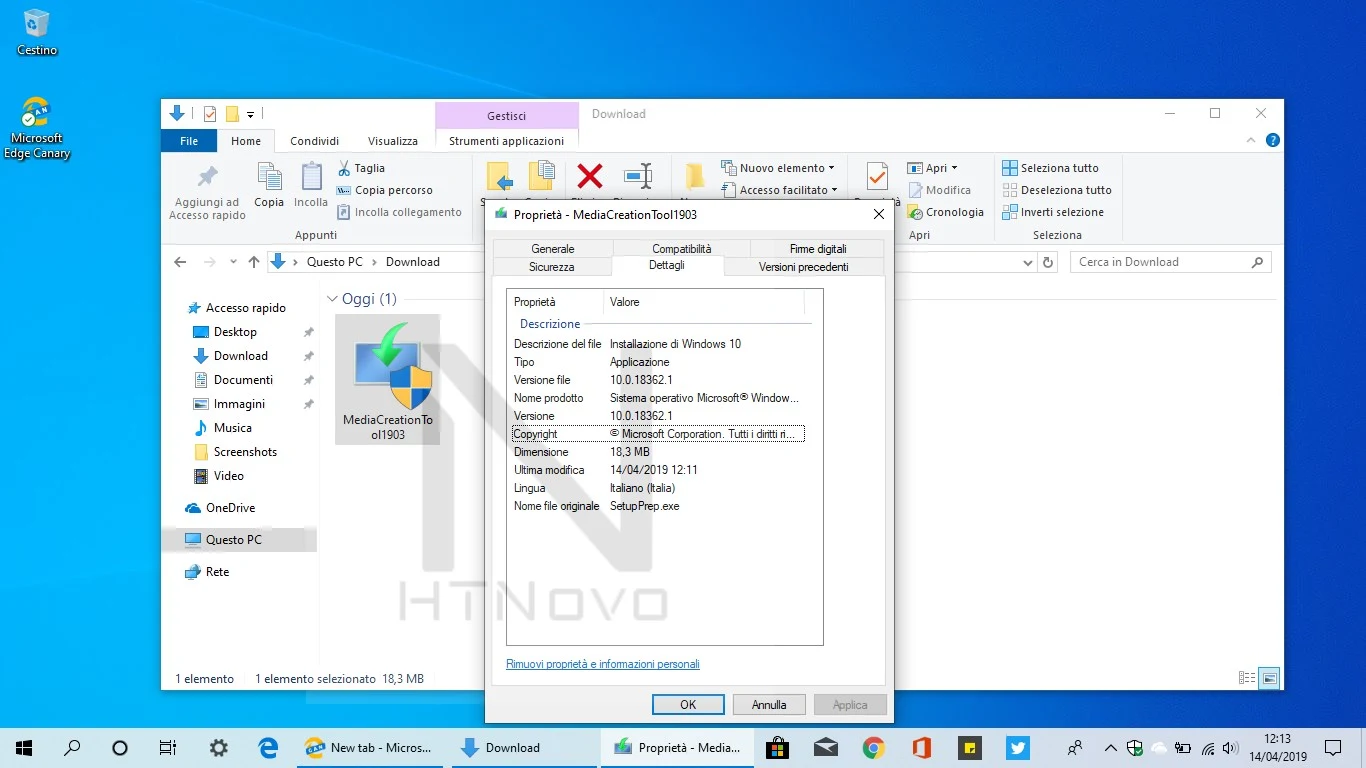
Task: Click the blue help question-mark icon
Action: click(1272, 141)
